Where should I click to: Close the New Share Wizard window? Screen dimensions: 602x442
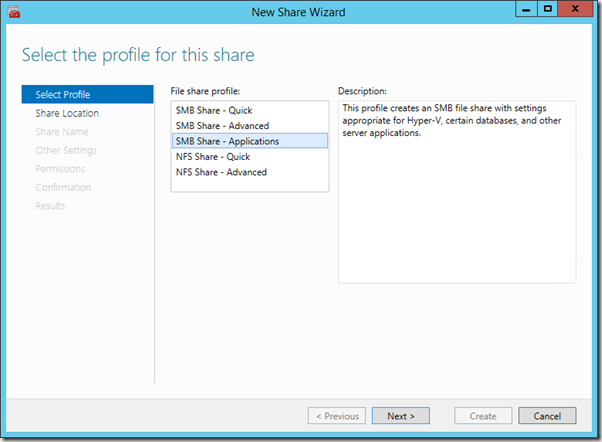[575, 9]
